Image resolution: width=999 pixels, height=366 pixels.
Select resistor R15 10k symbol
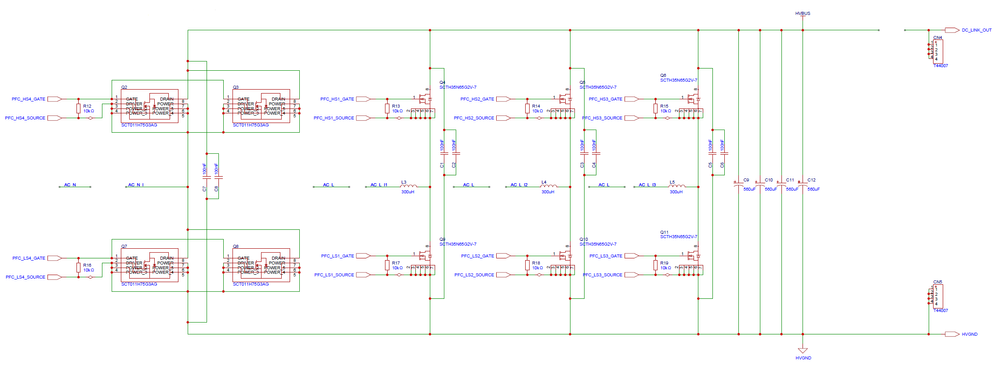[x=656, y=108]
